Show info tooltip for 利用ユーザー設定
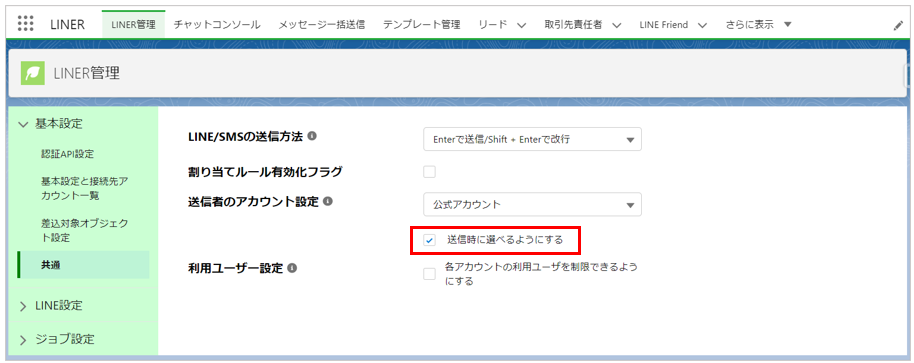 tap(292, 268)
